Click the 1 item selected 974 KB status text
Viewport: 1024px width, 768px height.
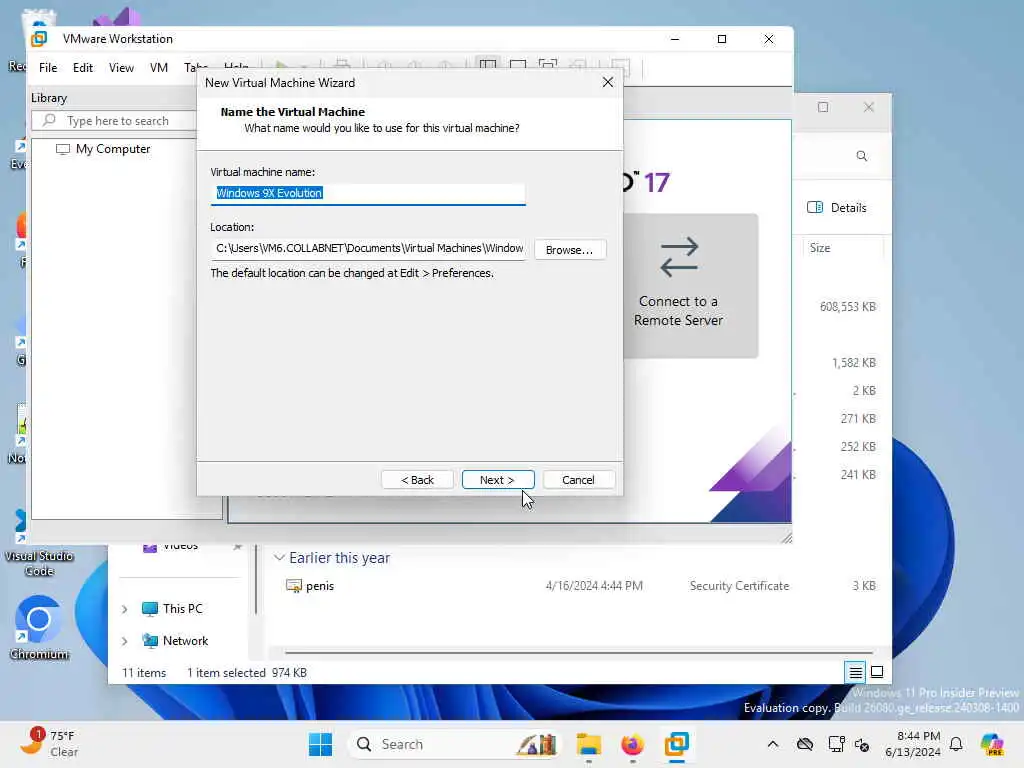click(x=247, y=673)
